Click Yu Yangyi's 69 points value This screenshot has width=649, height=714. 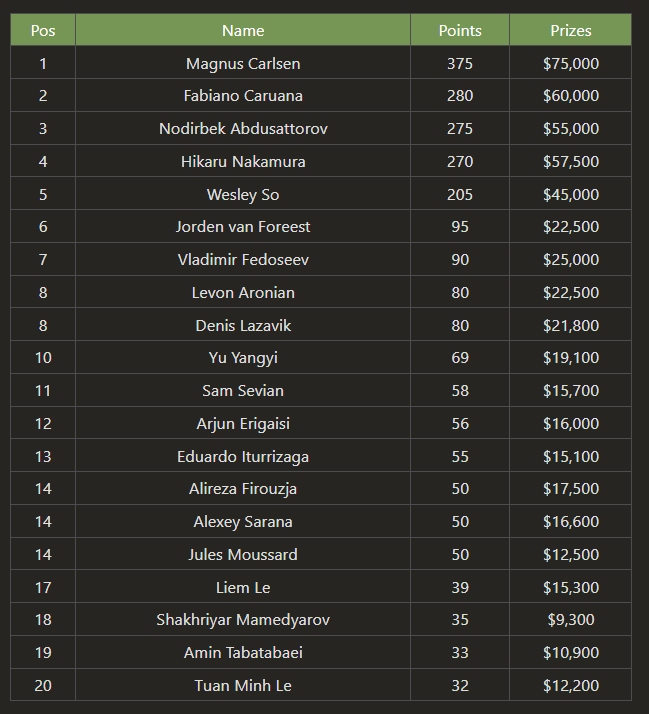tap(460, 358)
